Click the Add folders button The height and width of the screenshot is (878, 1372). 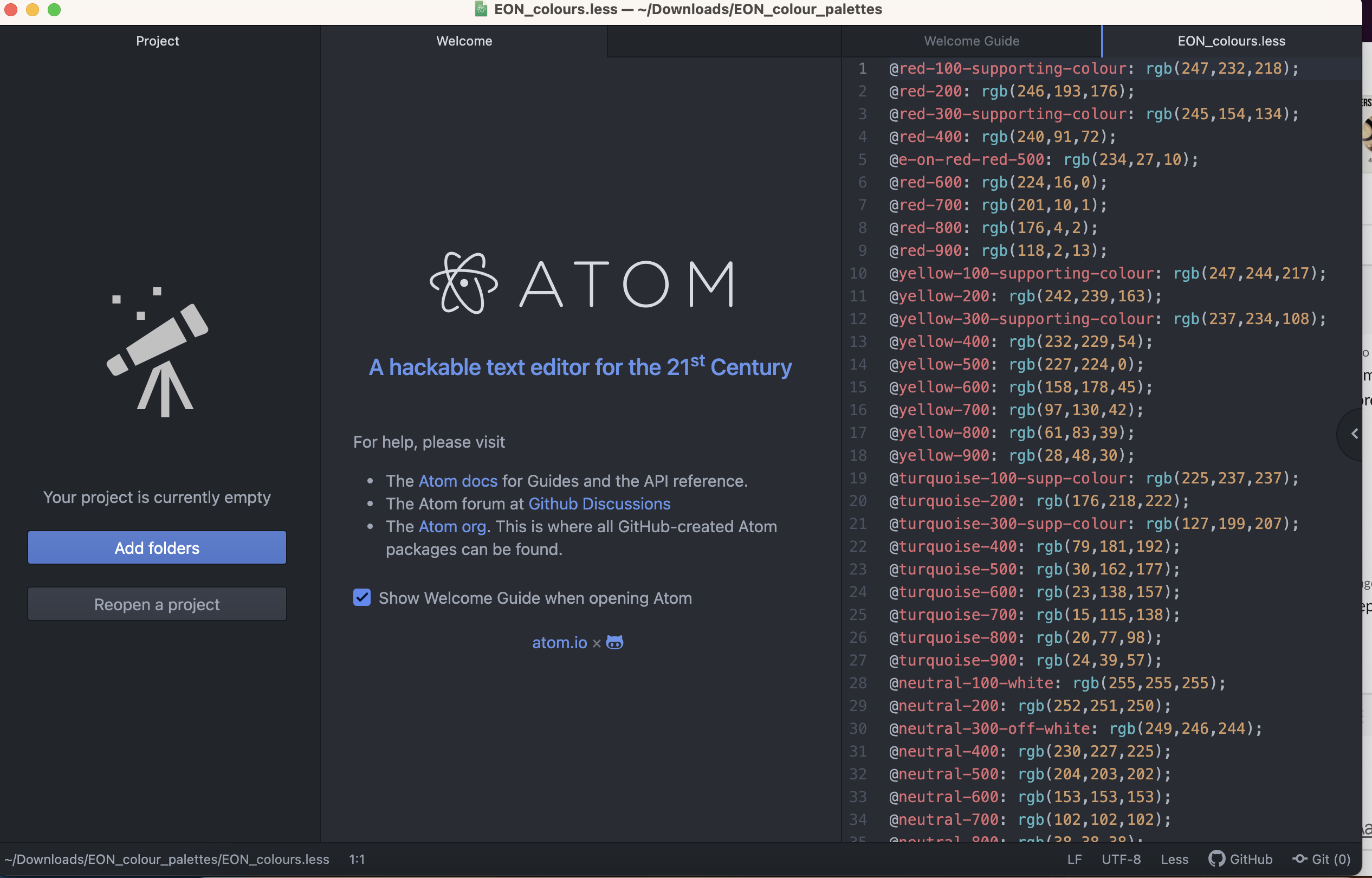tap(157, 547)
